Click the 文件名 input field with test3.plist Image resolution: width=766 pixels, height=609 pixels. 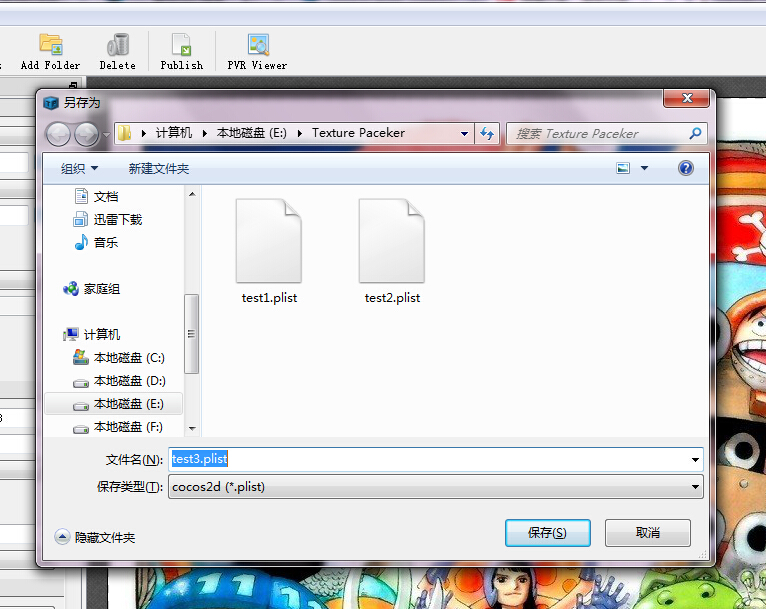[436, 460]
